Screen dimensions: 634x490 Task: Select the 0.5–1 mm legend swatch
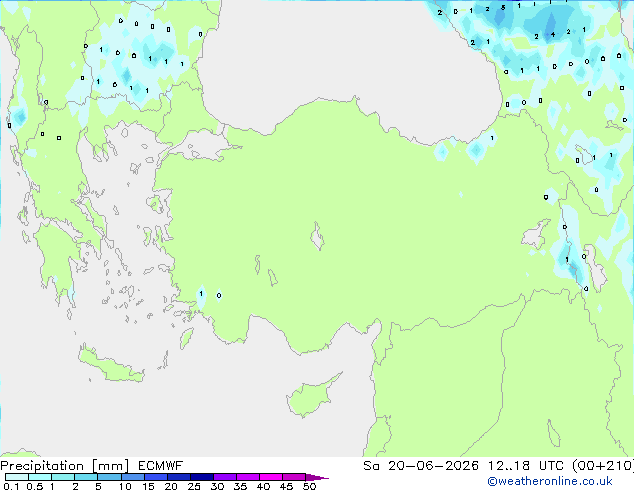point(40,477)
